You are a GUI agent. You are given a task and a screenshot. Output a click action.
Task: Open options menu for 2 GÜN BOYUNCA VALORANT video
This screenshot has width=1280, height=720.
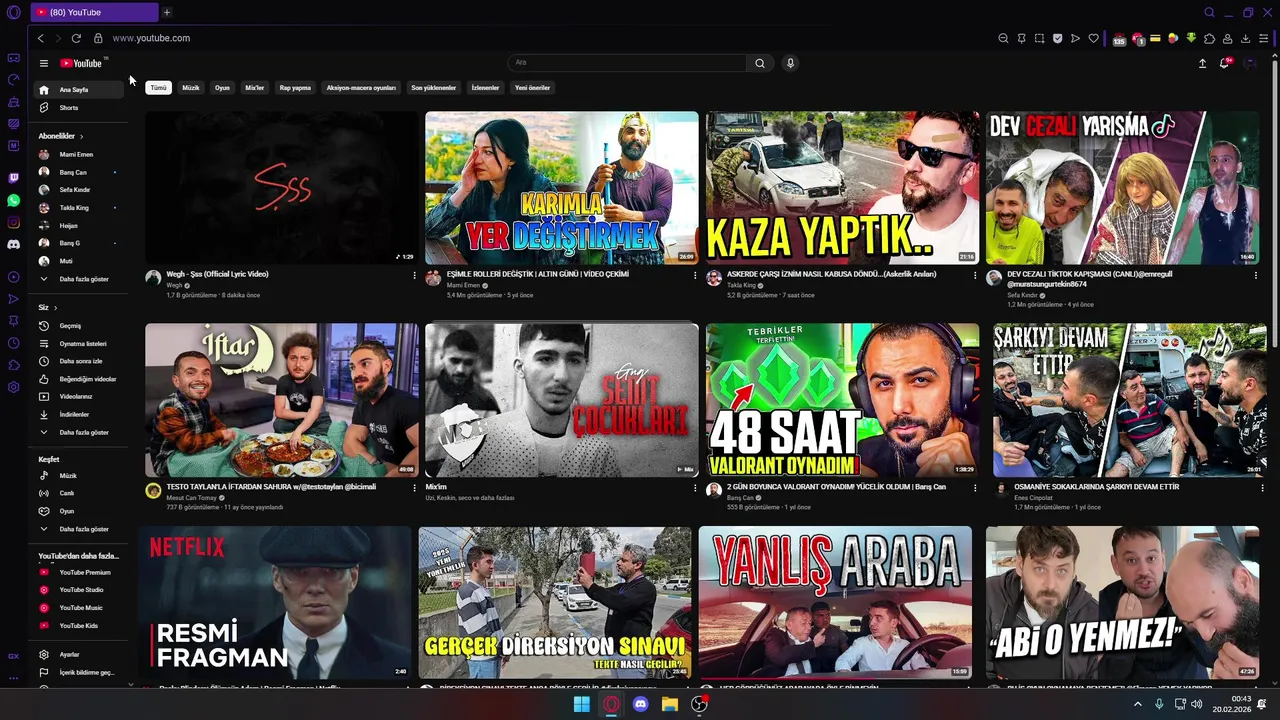coord(975,488)
